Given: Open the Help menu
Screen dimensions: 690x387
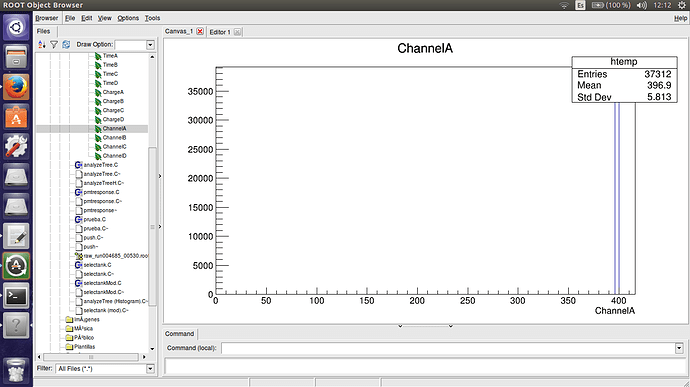Looking at the screenshot, I should click(680, 18).
